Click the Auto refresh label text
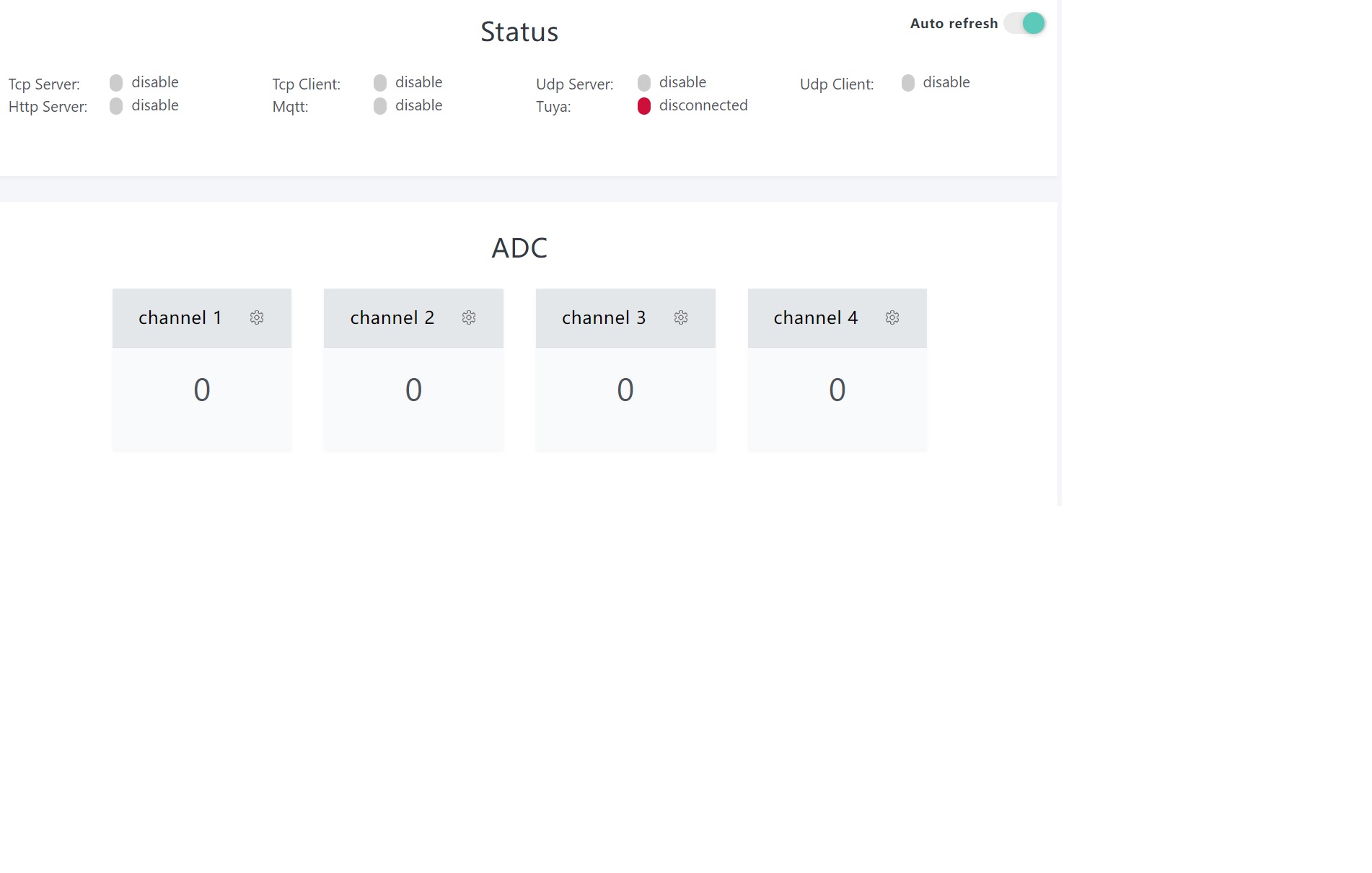This screenshot has width=1372, height=873. click(x=954, y=23)
